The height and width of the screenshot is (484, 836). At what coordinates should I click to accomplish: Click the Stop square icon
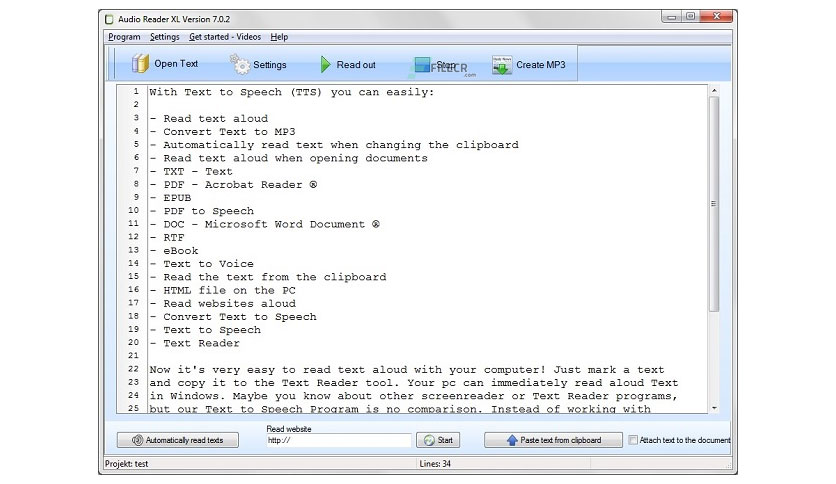422,65
